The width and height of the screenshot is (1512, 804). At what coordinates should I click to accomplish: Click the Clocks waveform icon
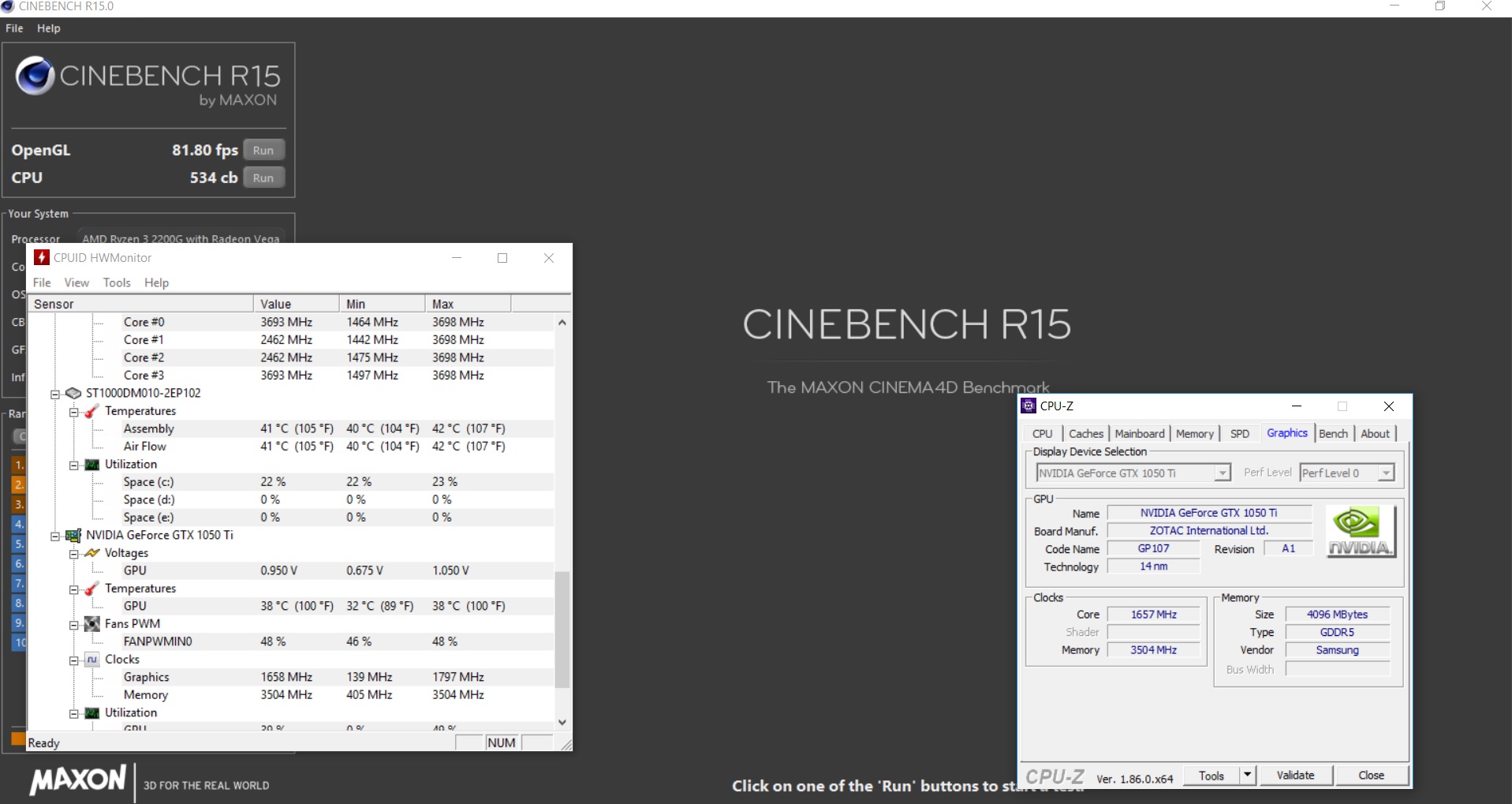click(x=91, y=660)
